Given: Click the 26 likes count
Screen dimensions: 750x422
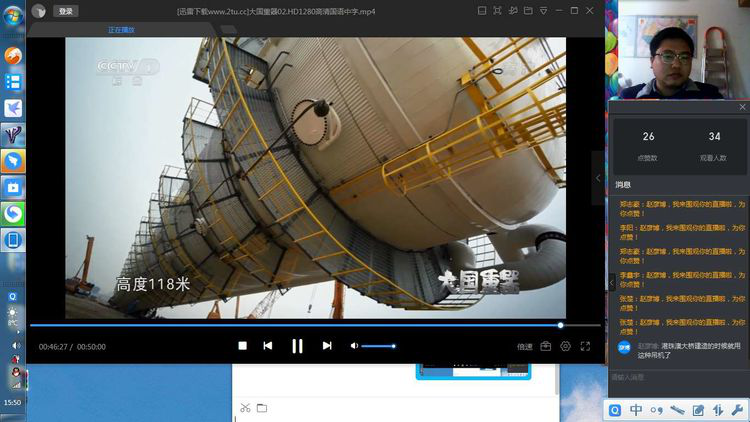Looking at the screenshot, I should [648, 137].
